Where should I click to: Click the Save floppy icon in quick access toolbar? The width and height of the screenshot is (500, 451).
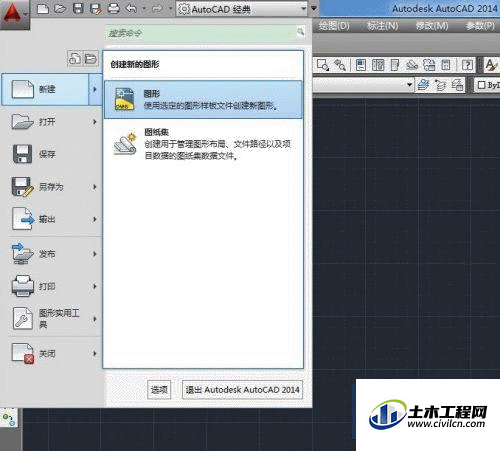(78, 8)
